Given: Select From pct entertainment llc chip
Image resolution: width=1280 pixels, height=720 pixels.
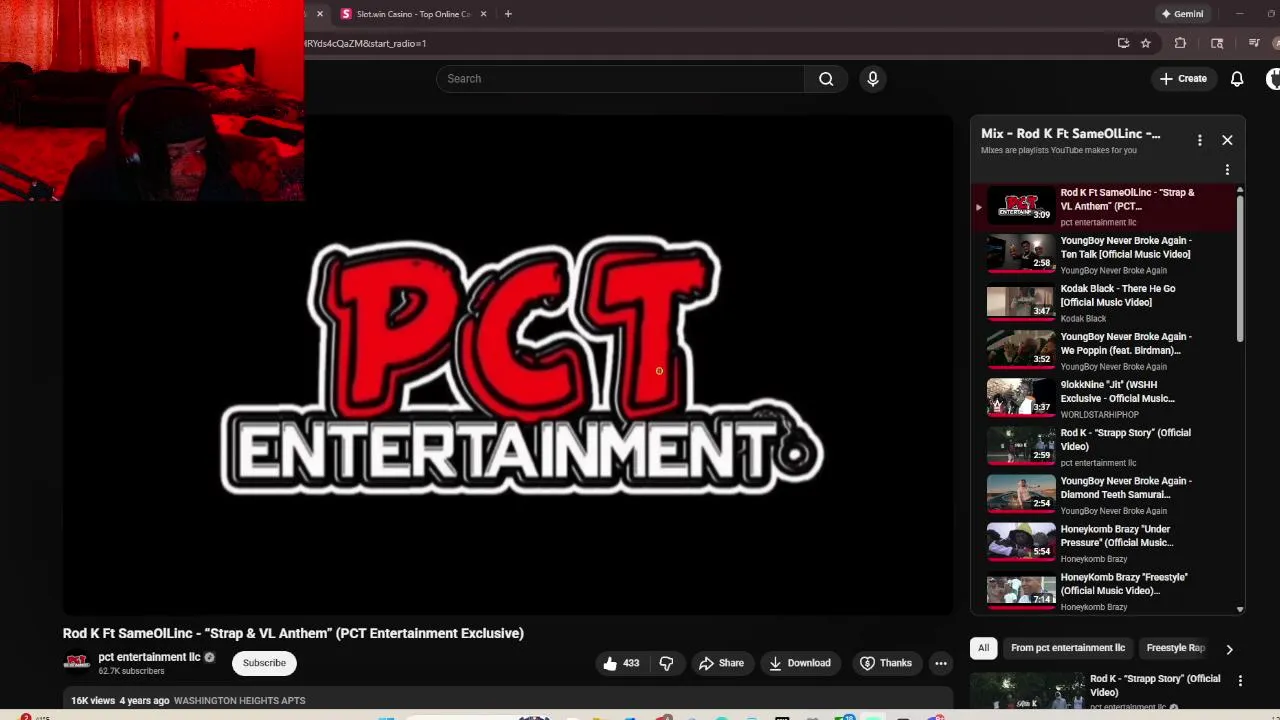Looking at the screenshot, I should (x=1068, y=648).
